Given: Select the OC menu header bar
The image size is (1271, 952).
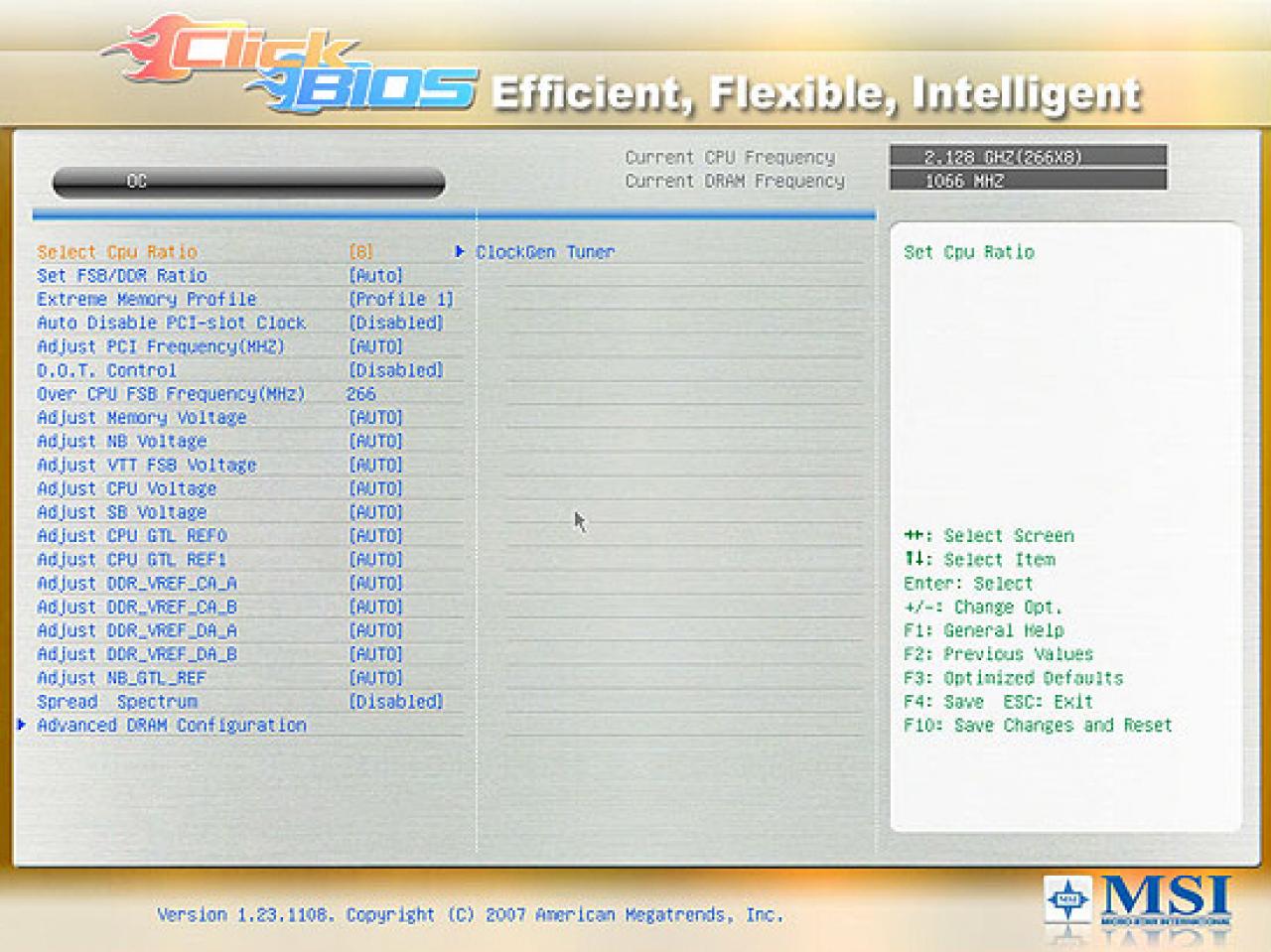Looking at the screenshot, I should pos(248,182).
